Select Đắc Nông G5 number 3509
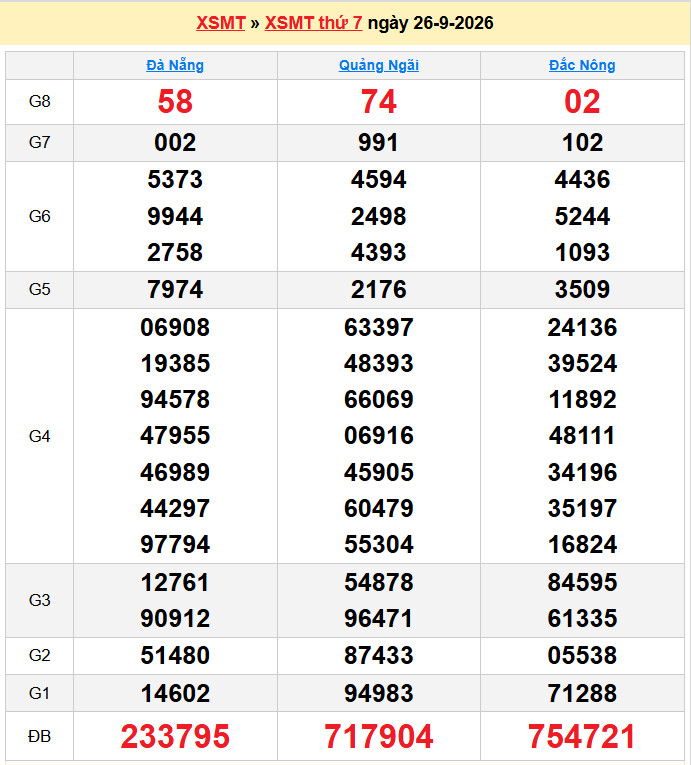This screenshot has height=765, width=691. click(582, 289)
